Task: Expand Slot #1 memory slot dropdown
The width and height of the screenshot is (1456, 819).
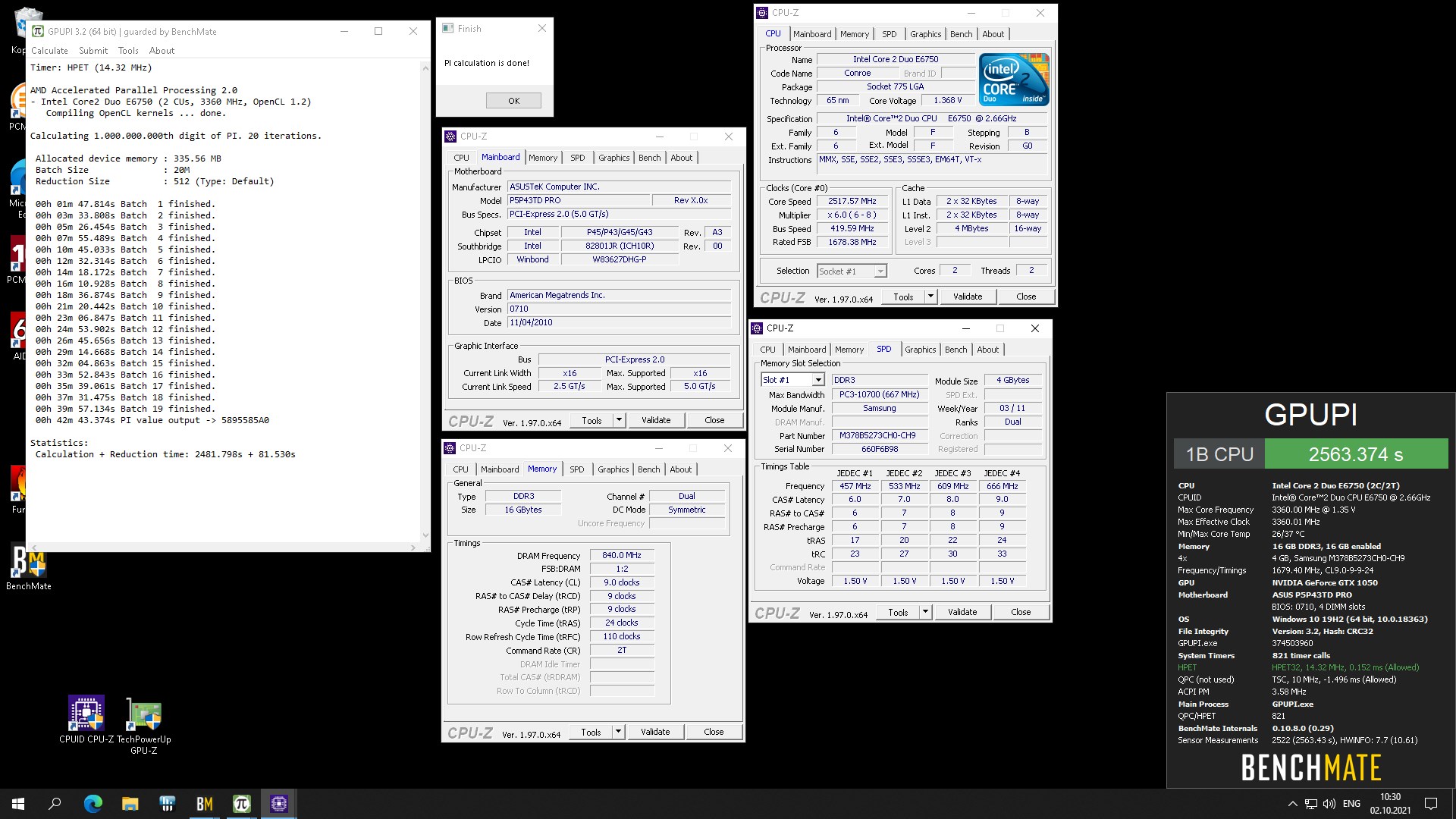Action: pyautogui.click(x=818, y=380)
